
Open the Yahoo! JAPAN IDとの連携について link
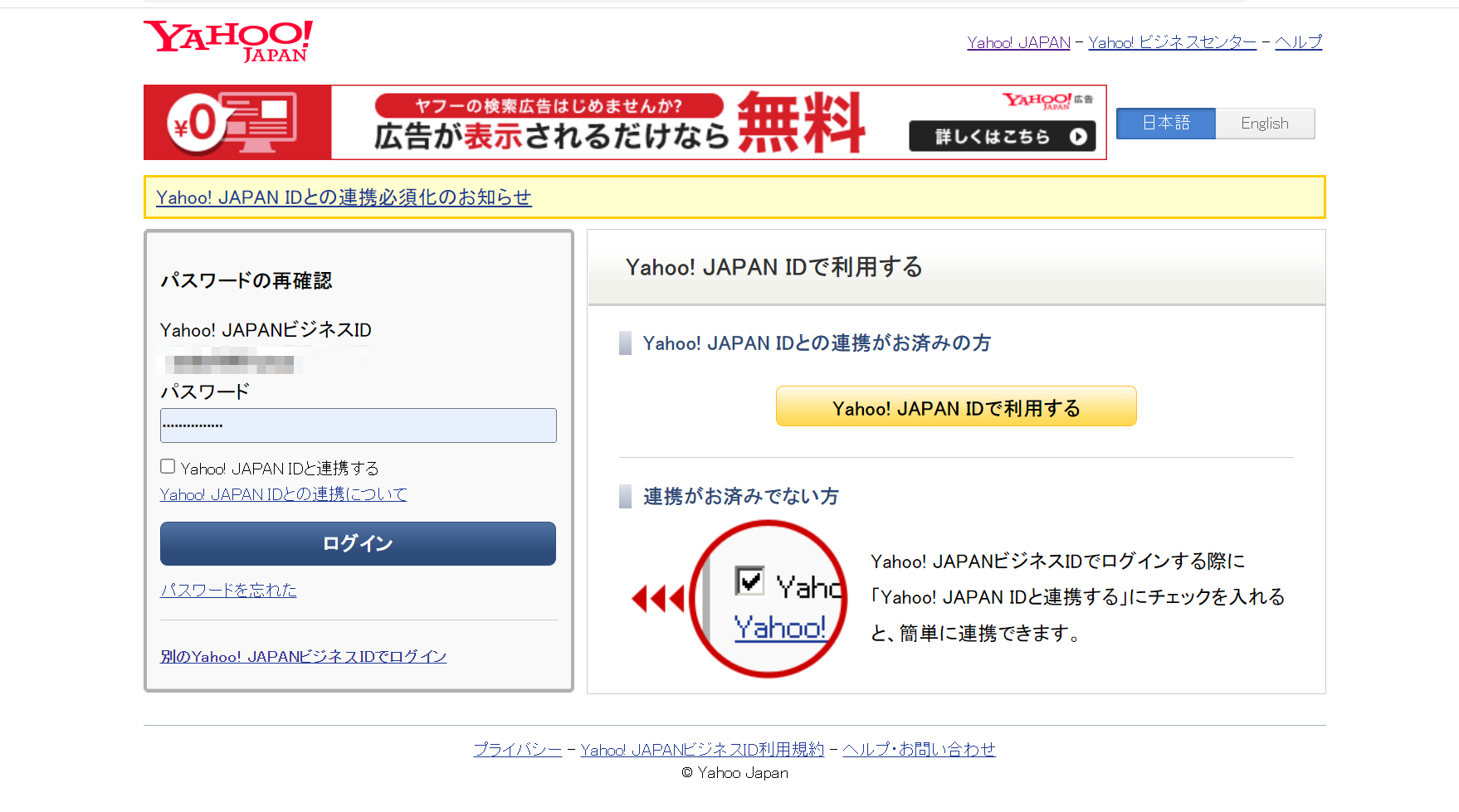point(283,494)
